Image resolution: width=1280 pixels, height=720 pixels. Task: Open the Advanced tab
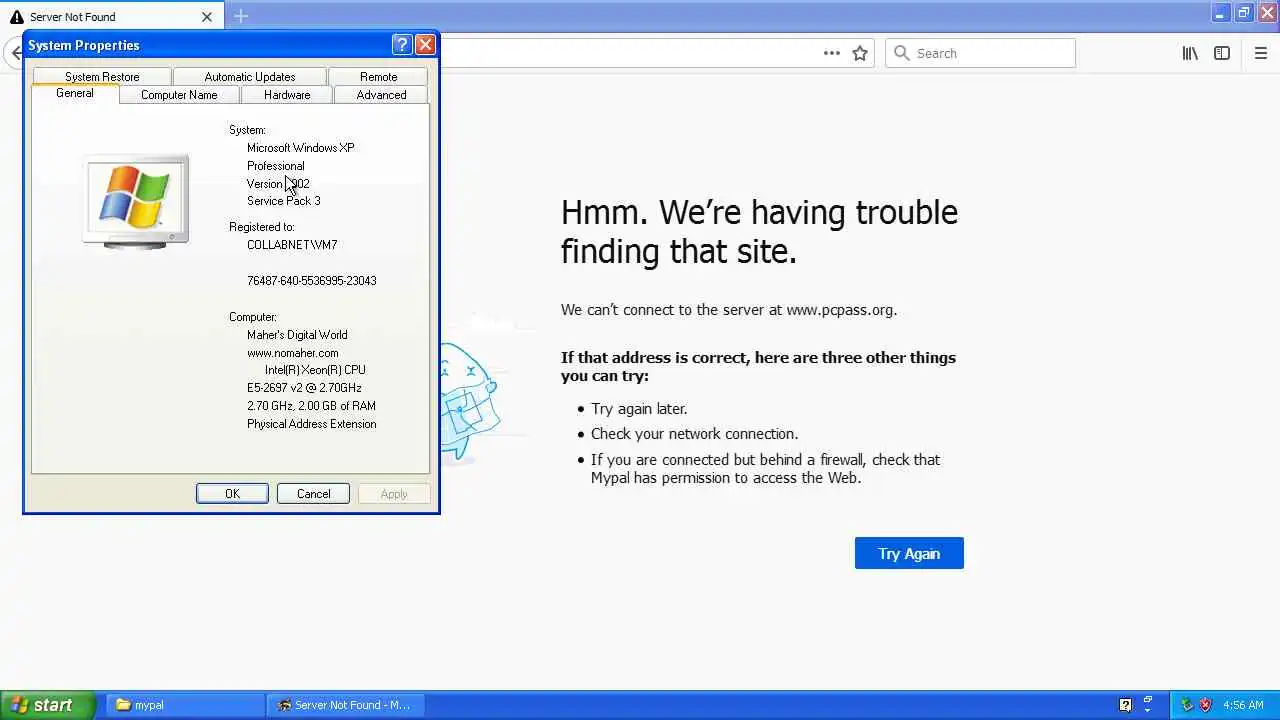pos(381,95)
